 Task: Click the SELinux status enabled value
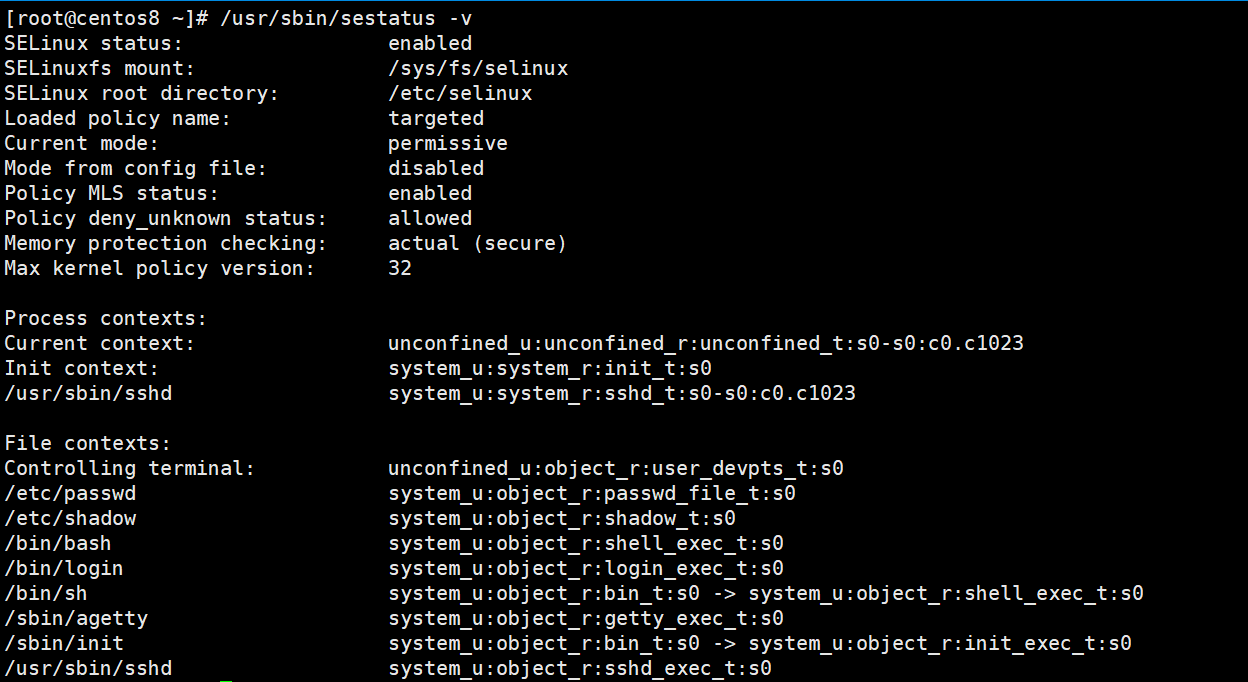coord(430,43)
